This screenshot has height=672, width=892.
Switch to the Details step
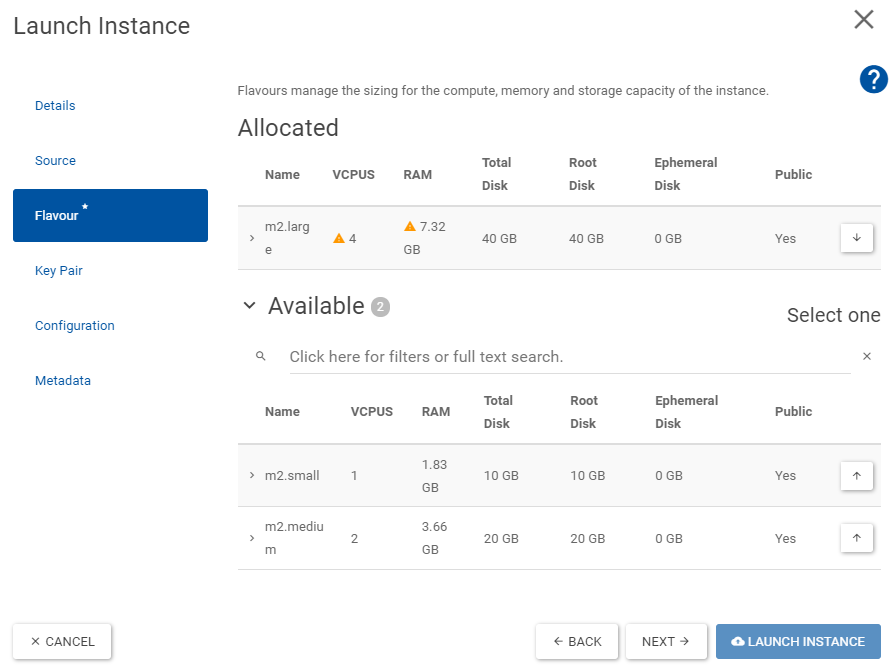[x=55, y=106]
